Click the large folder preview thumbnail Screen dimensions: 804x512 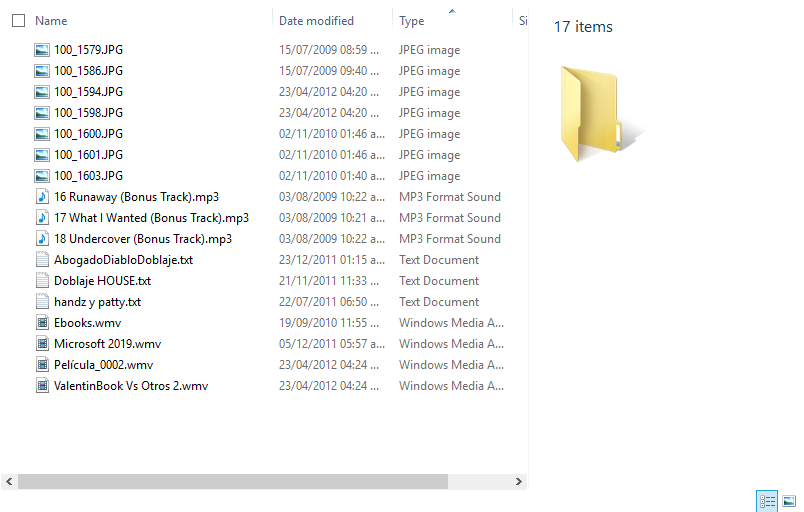click(x=600, y=113)
